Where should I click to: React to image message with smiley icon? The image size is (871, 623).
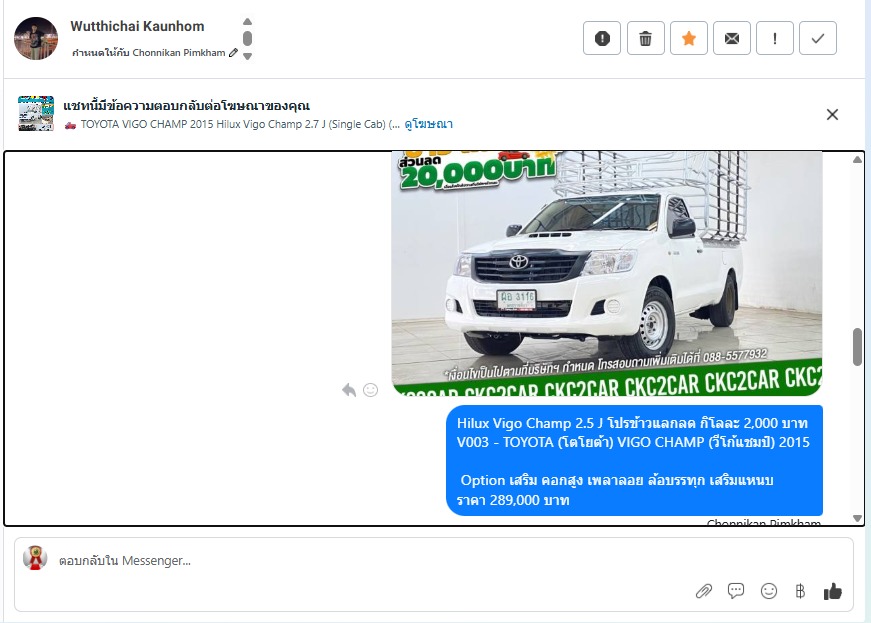[371, 390]
